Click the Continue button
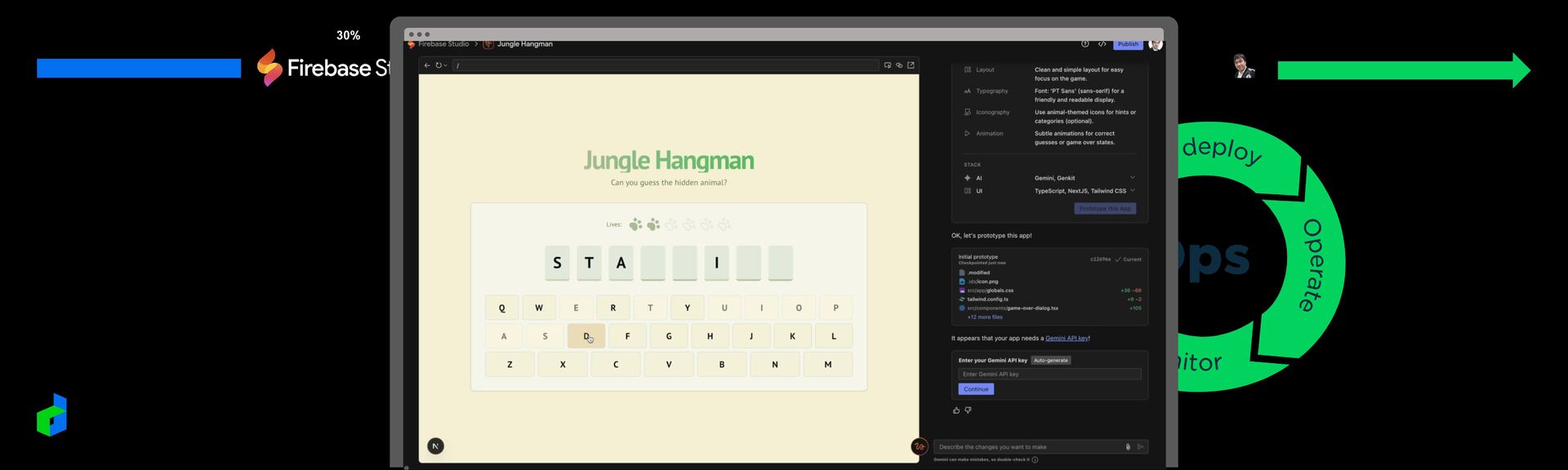 [x=976, y=389]
